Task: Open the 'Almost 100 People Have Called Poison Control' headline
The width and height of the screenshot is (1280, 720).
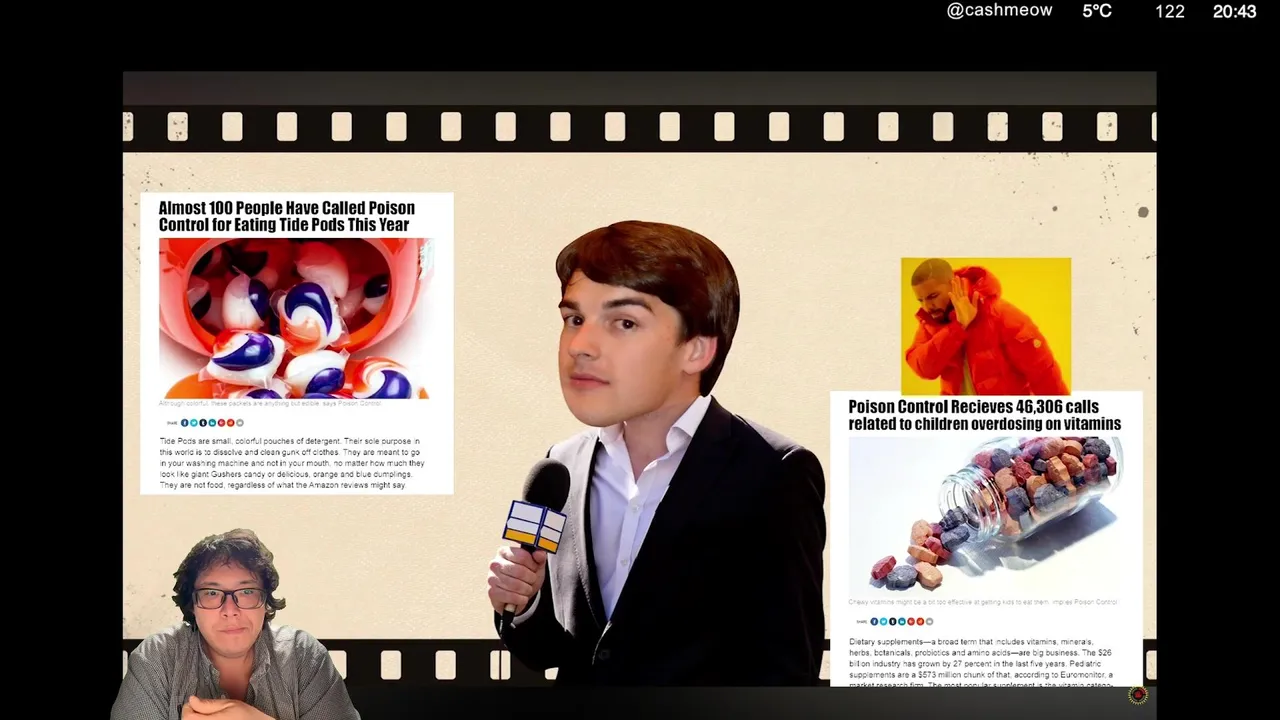Action: coord(287,216)
